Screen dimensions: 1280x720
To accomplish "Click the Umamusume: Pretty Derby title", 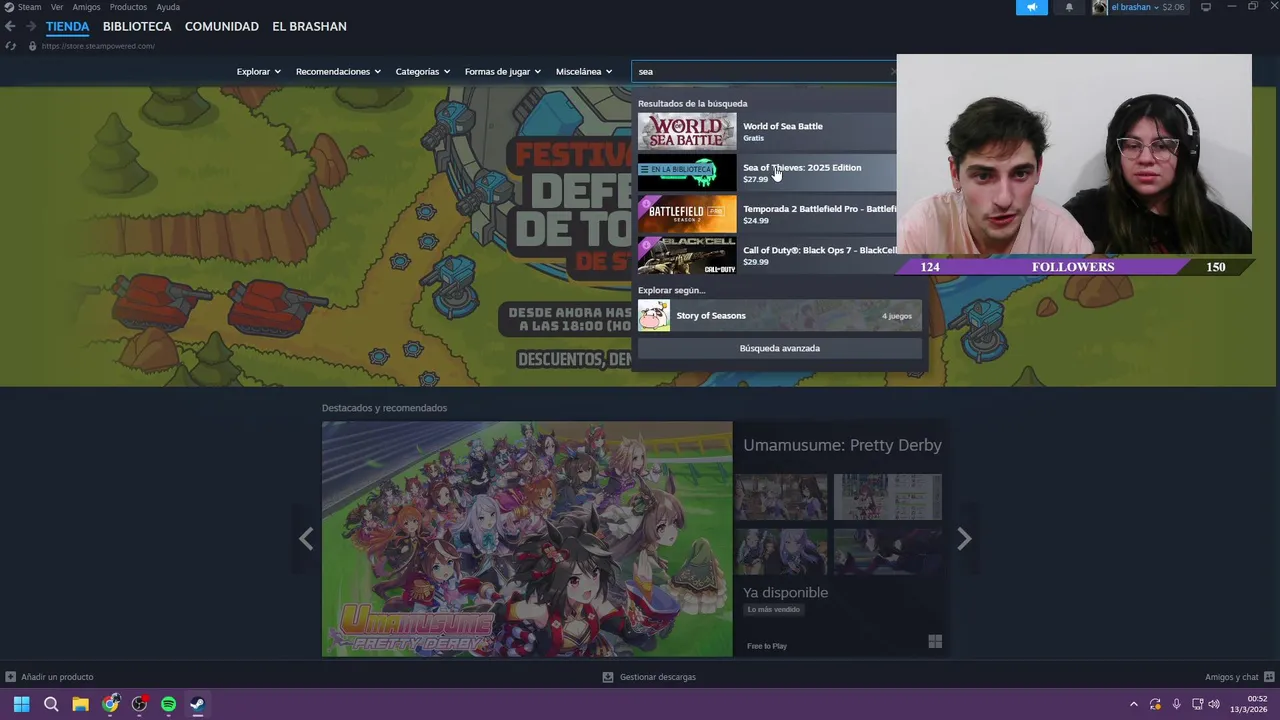I will point(842,445).
